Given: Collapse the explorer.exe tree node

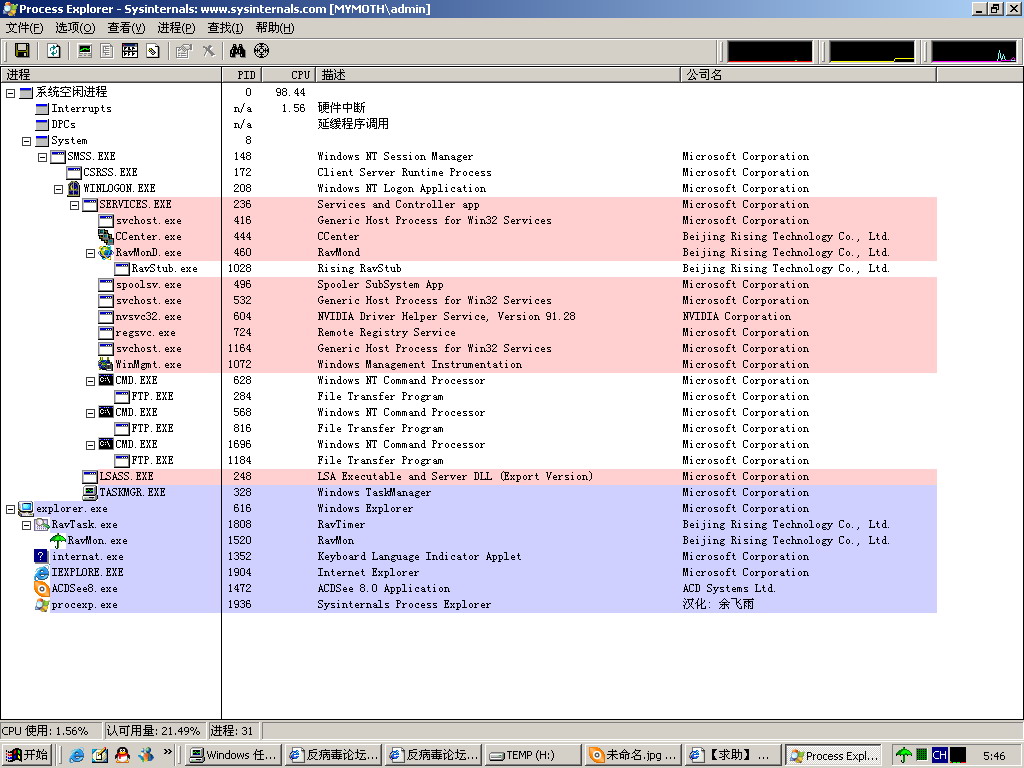Looking at the screenshot, I should [x=10, y=509].
